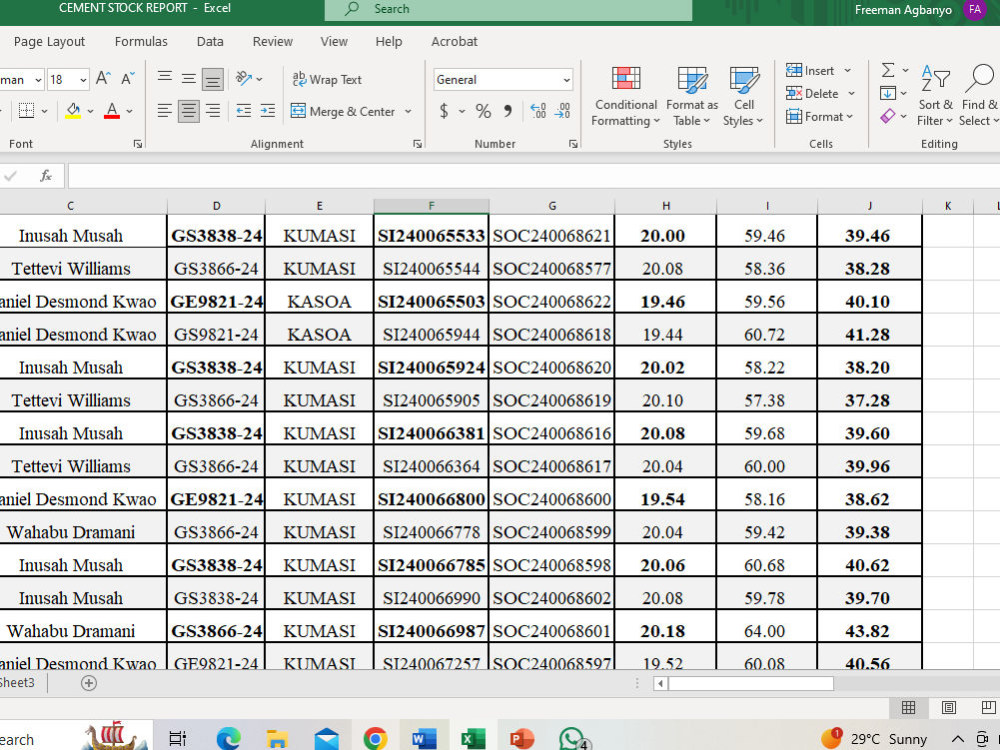The width and height of the screenshot is (1000, 750).
Task: Increase font size with the larger A icon
Action: [103, 79]
